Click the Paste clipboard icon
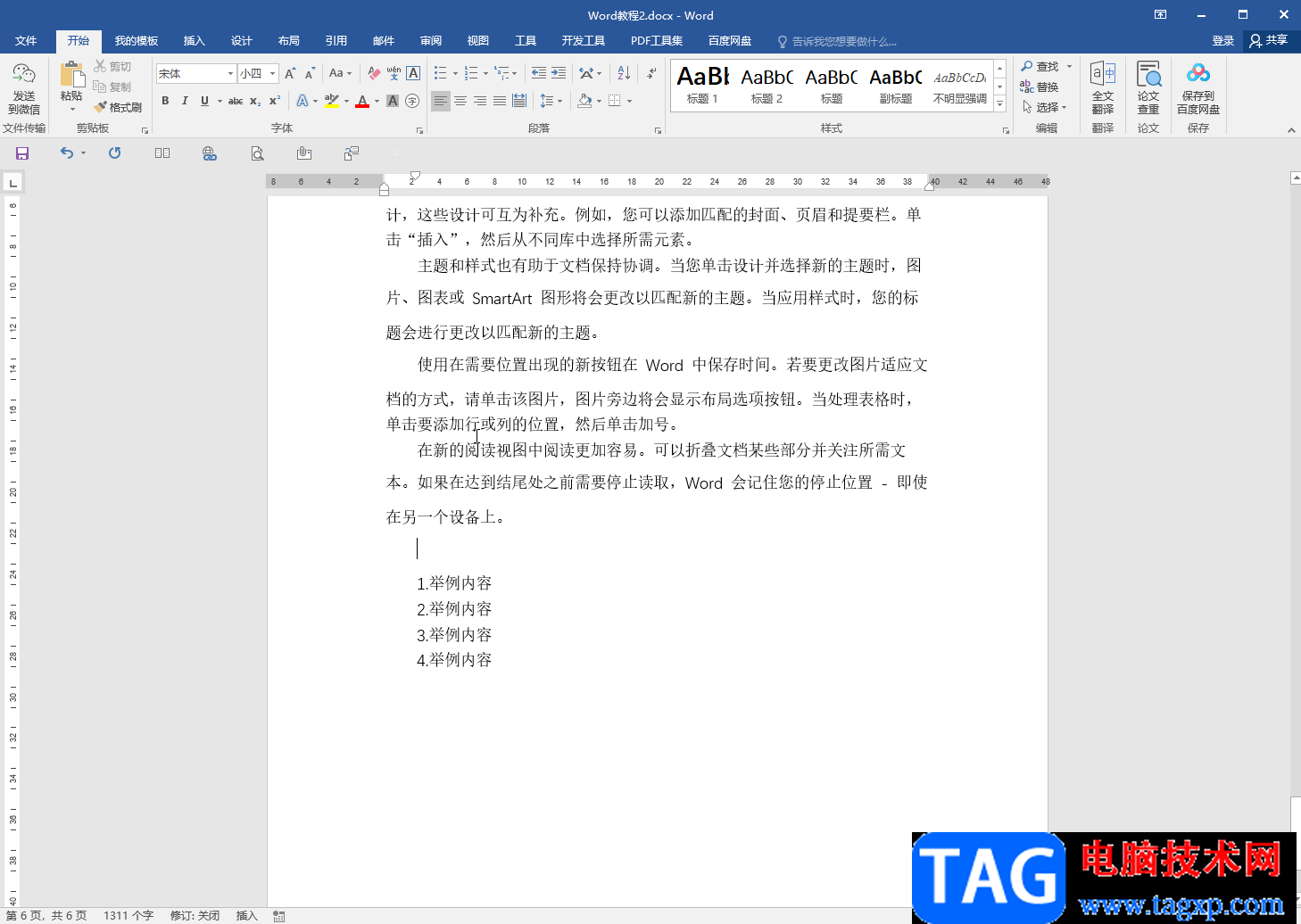 71,75
